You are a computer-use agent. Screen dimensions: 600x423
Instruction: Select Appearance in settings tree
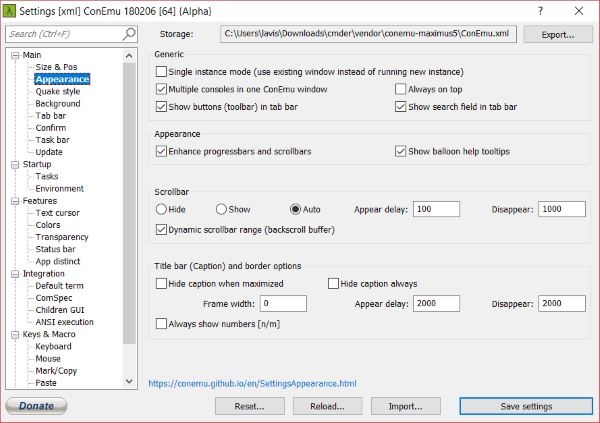[62, 79]
